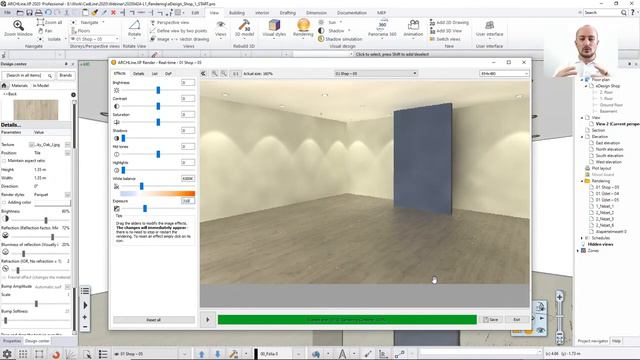The width and height of the screenshot is (640, 360).
Task: Click the red X delete icon in toolbar
Action: (113, 13)
